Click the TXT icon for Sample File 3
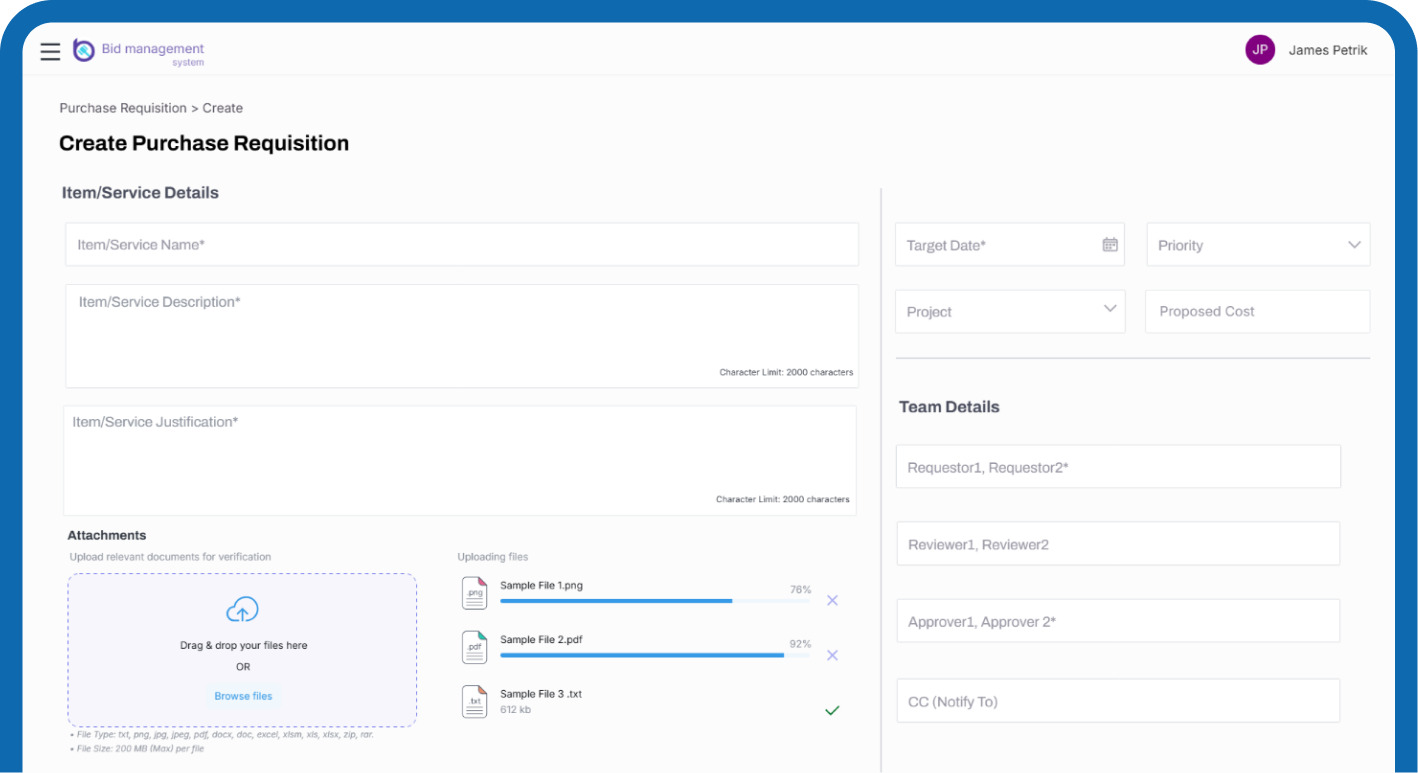This screenshot has width=1418, height=773. (x=474, y=701)
